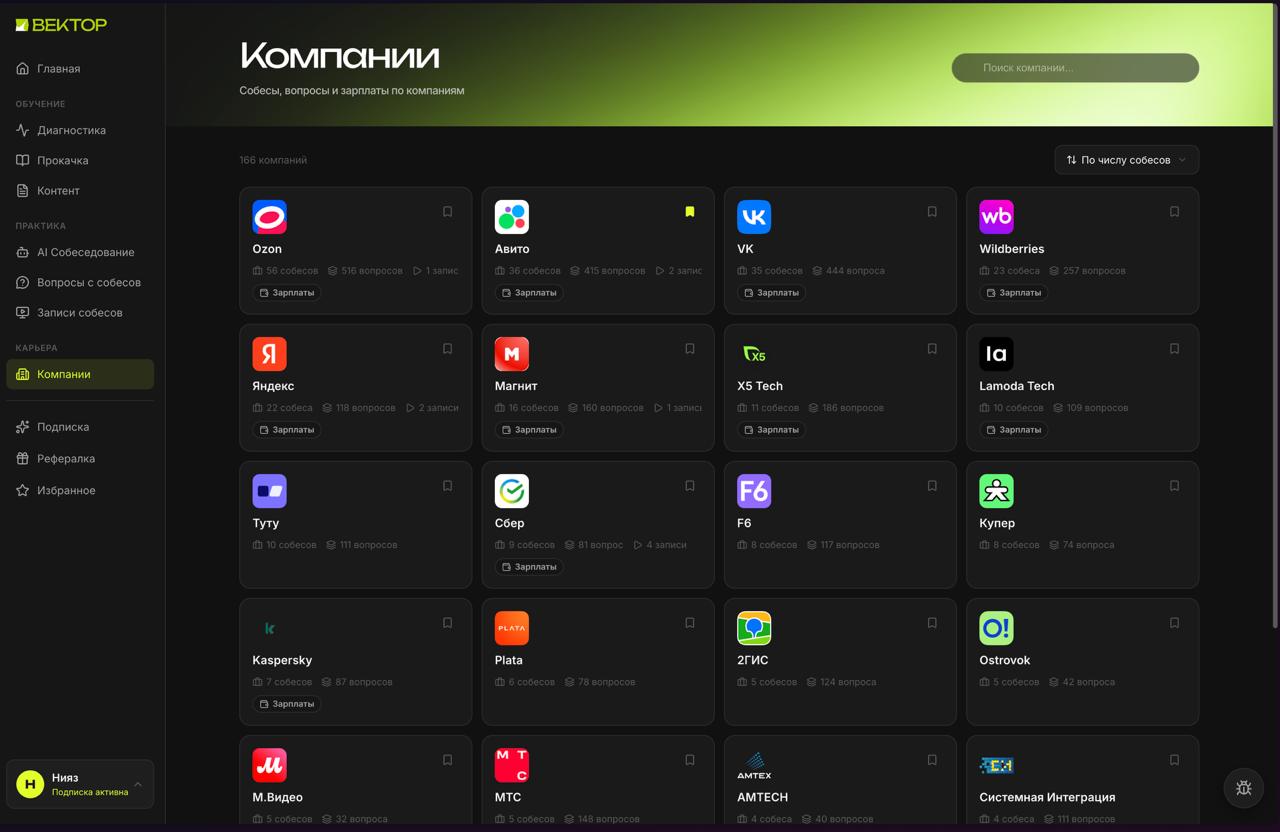
Task: Click the 444 вопроса count on VK
Action: point(848,271)
